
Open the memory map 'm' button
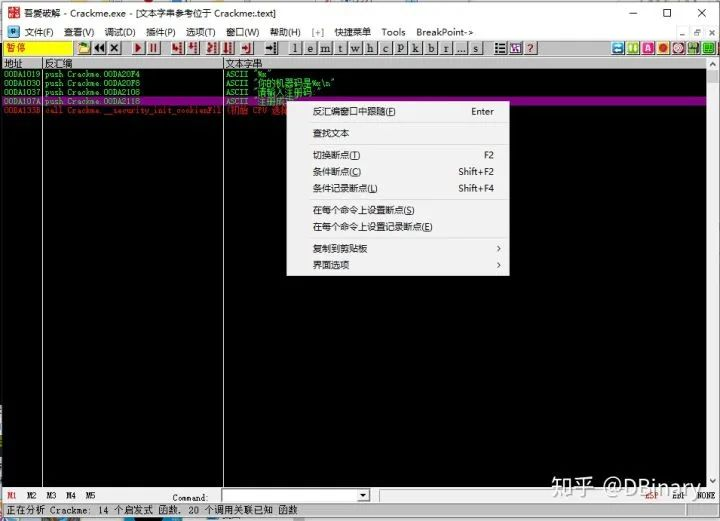[x=326, y=48]
